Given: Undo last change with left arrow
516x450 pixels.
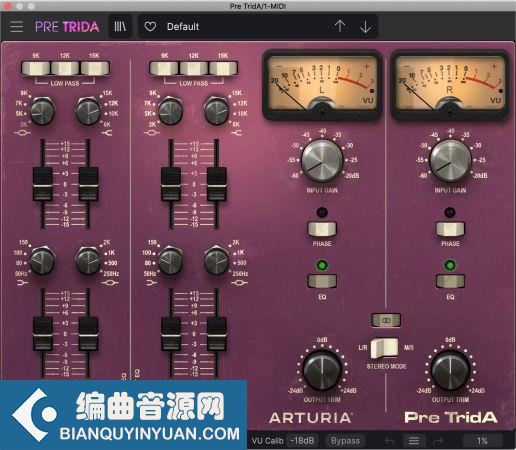Looking at the screenshot, I should tap(389, 441).
